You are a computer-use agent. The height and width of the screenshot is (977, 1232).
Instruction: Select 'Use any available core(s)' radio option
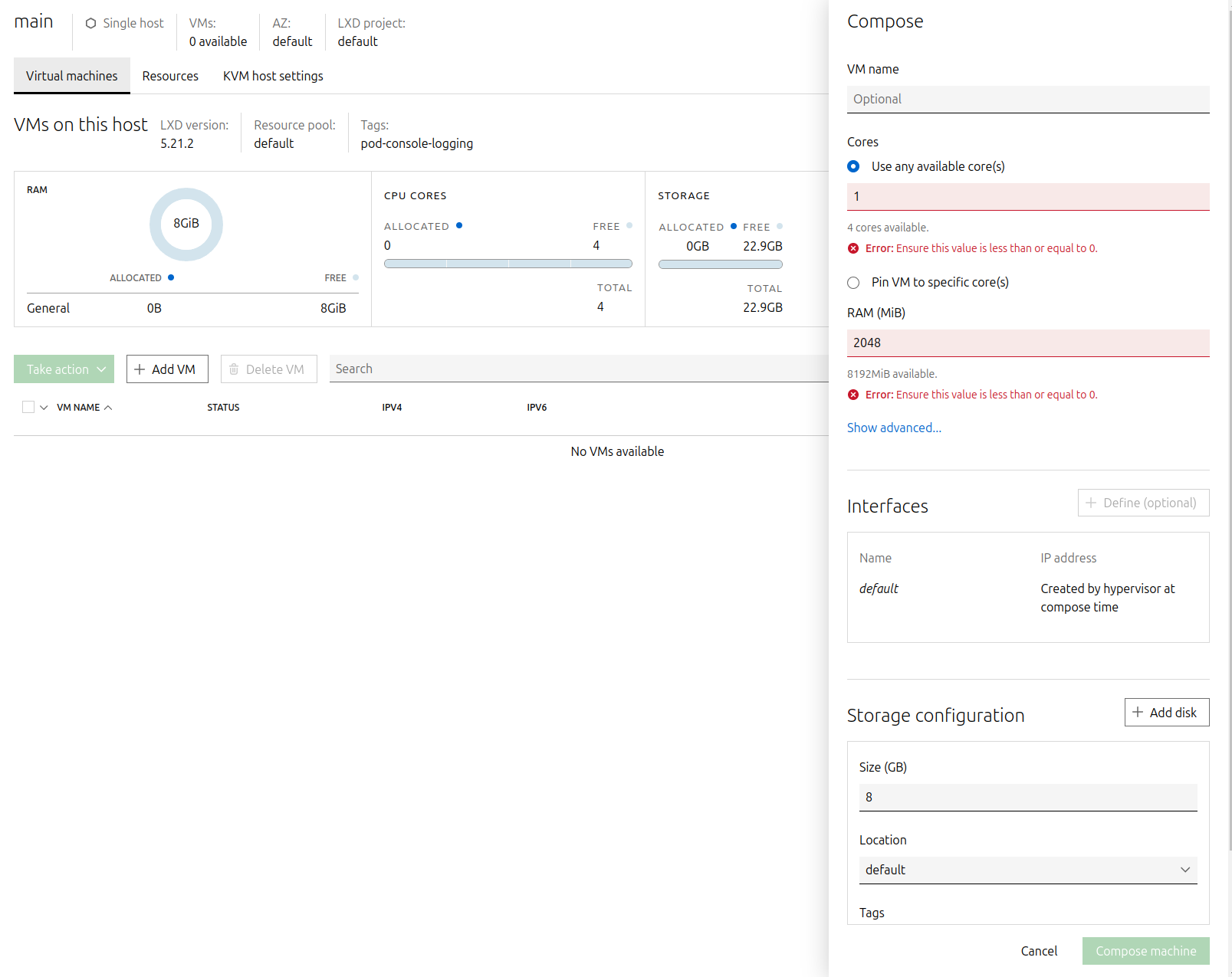853,166
